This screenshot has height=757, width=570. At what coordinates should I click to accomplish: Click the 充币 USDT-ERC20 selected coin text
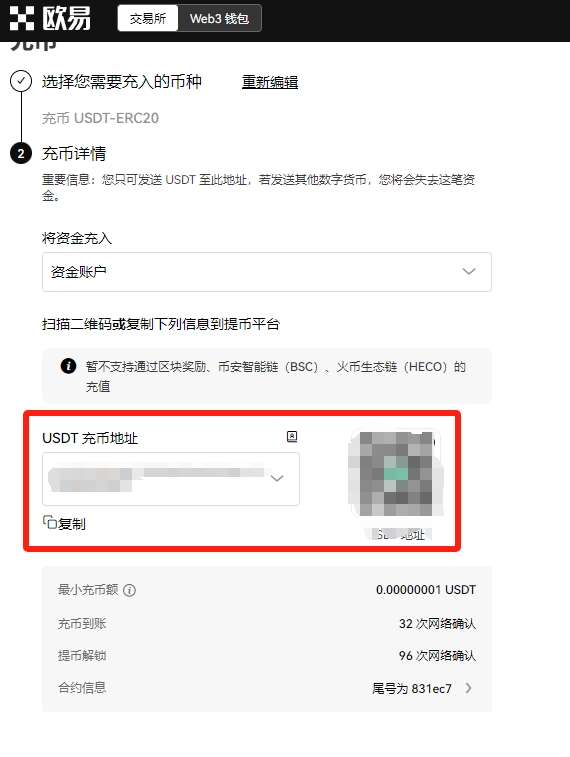(100, 118)
